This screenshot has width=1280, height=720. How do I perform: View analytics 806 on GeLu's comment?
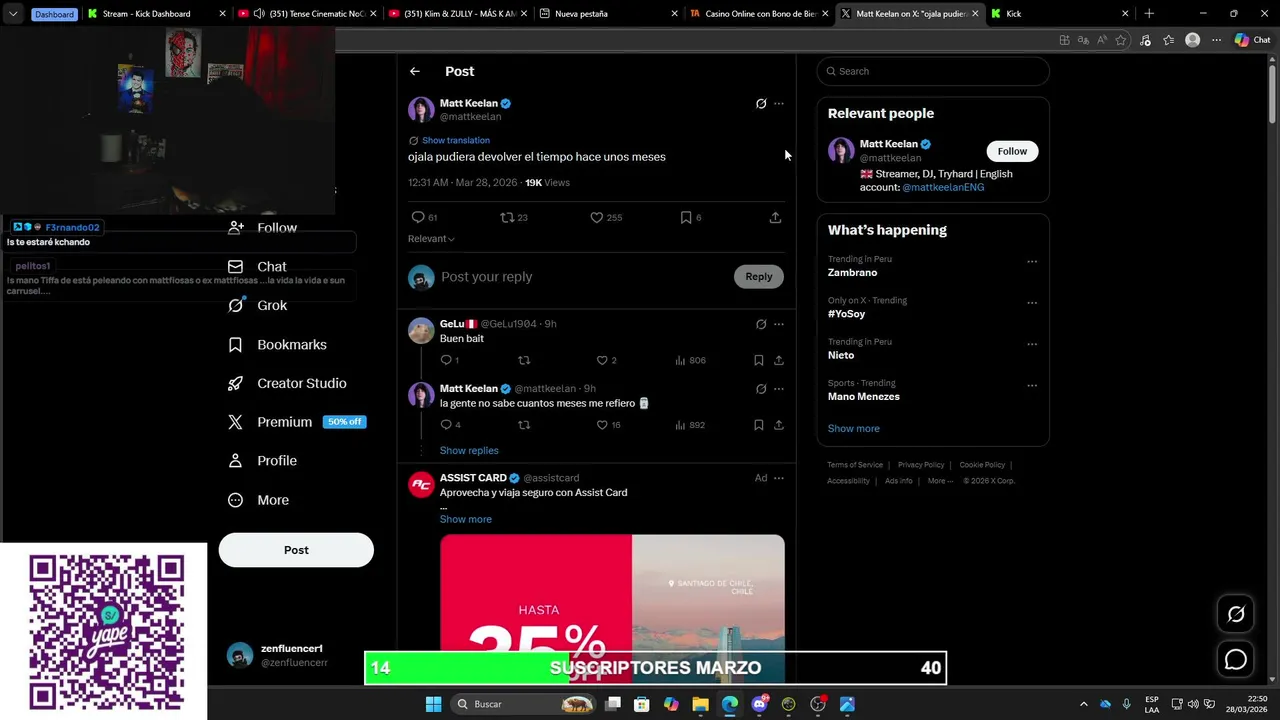(x=690, y=360)
